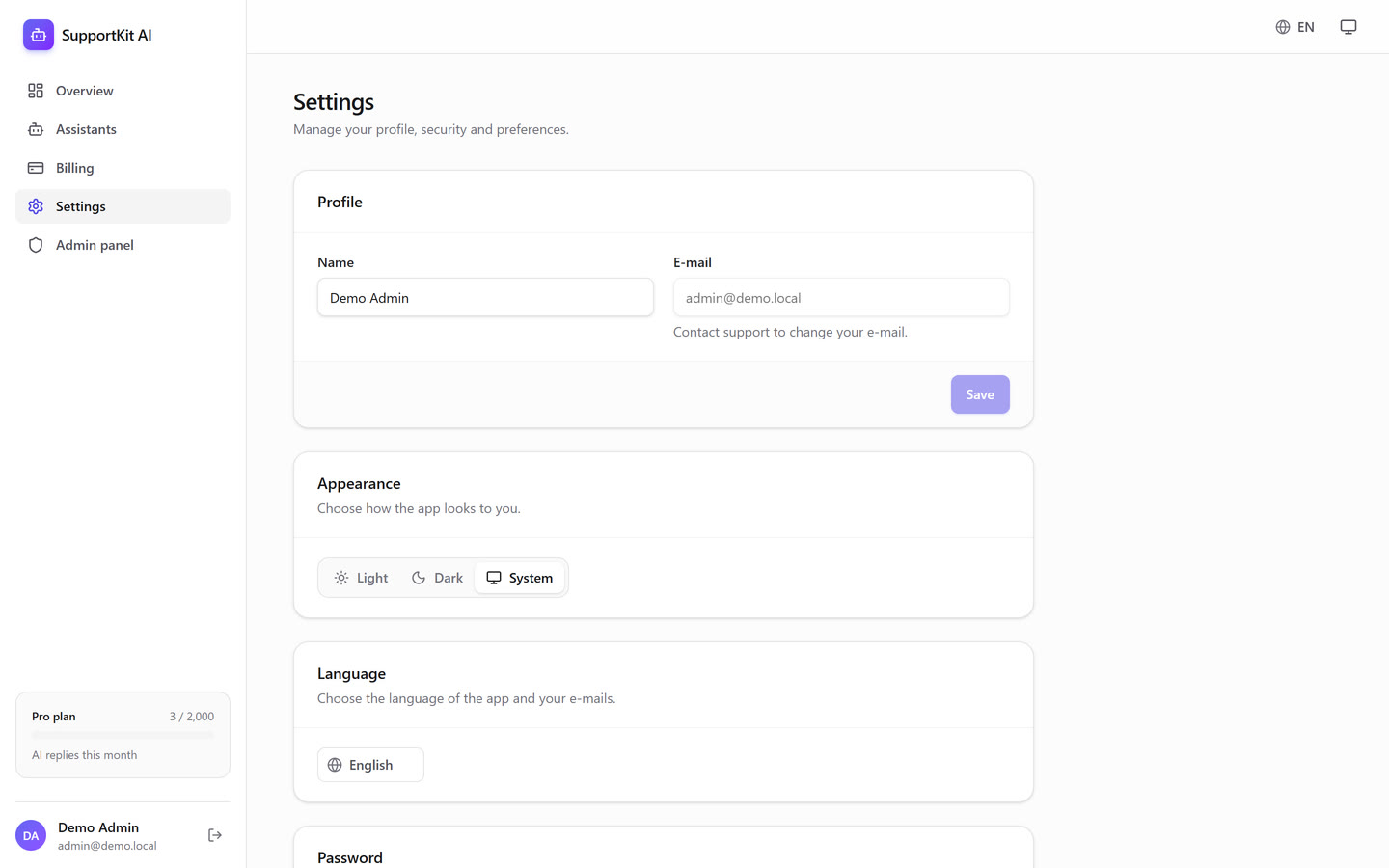The width and height of the screenshot is (1389, 868).
Task: Click the Demo Admin name in sidebar footer
Action: pos(98,827)
